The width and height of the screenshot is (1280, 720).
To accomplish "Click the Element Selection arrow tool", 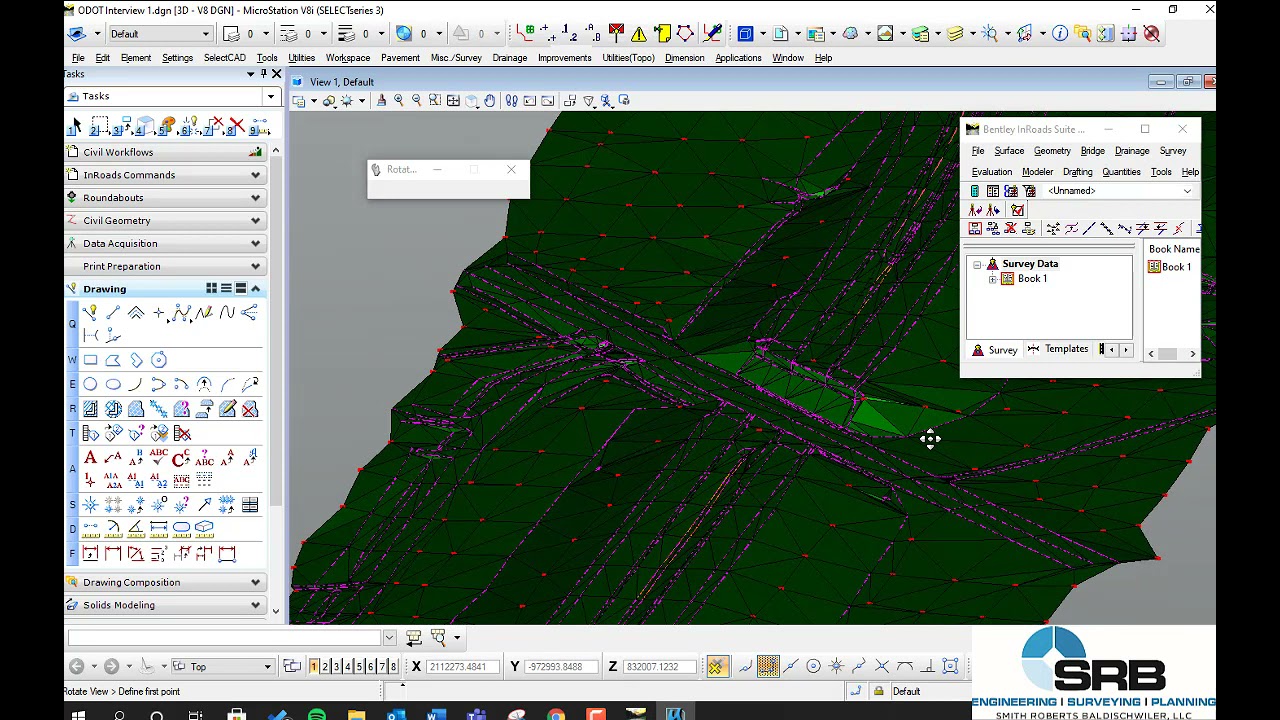I will [x=76, y=127].
